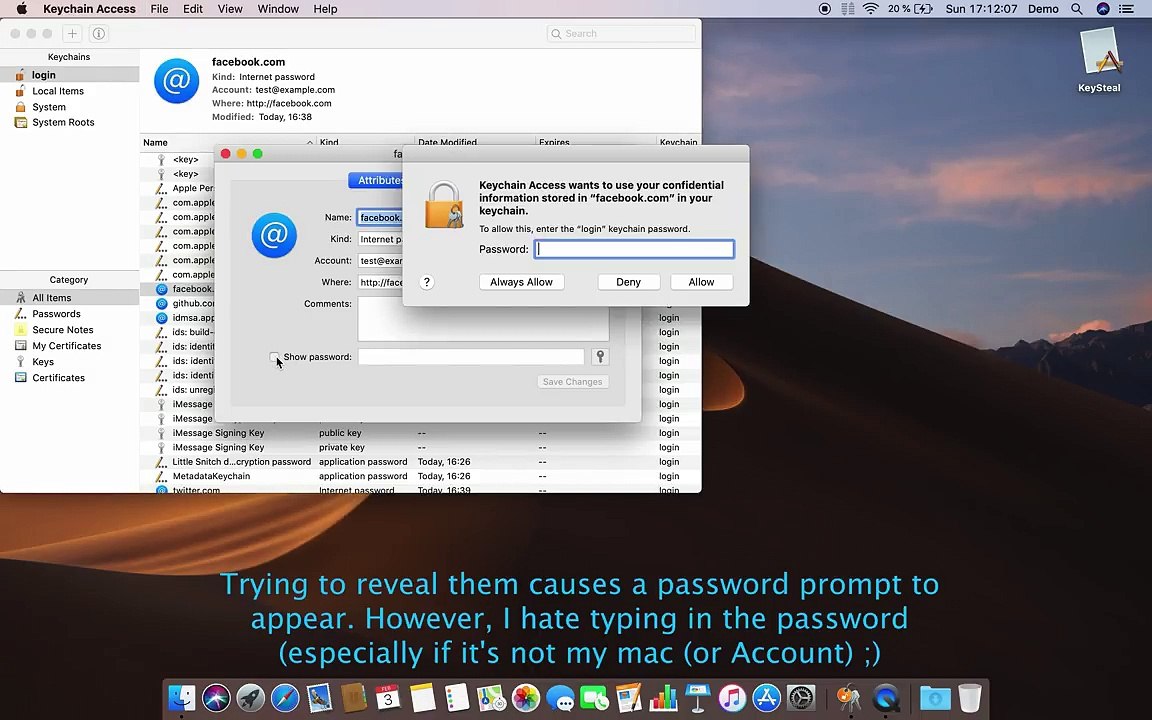Viewport: 1152px width, 720px height.
Task: Open the Mail stamp icon in dock
Action: point(320,698)
